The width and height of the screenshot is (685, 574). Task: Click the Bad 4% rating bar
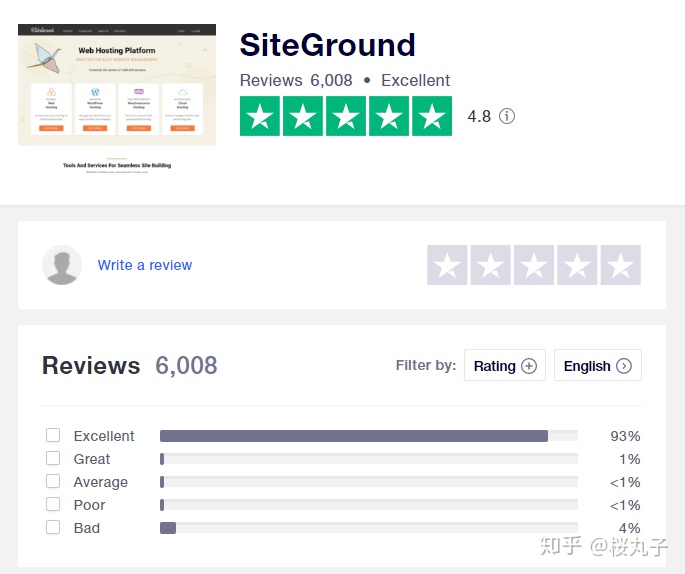click(x=369, y=528)
